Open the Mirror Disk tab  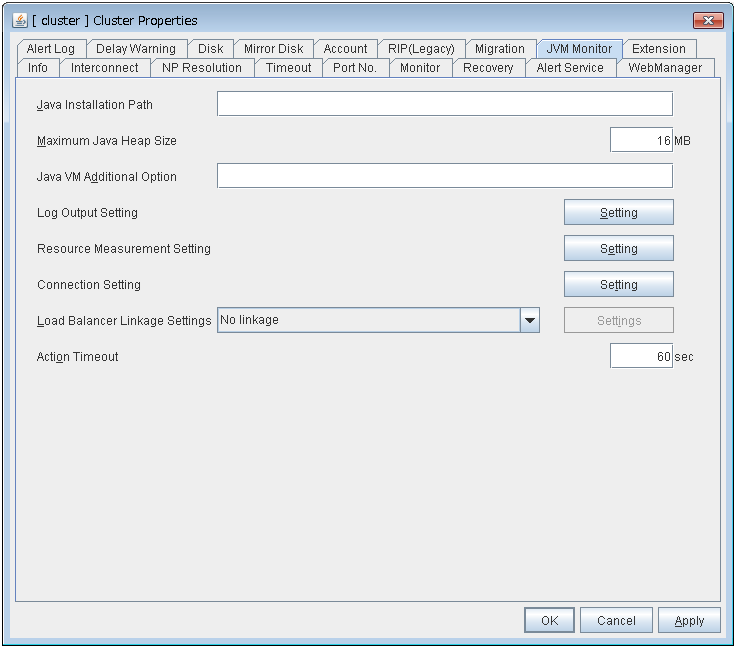(273, 48)
